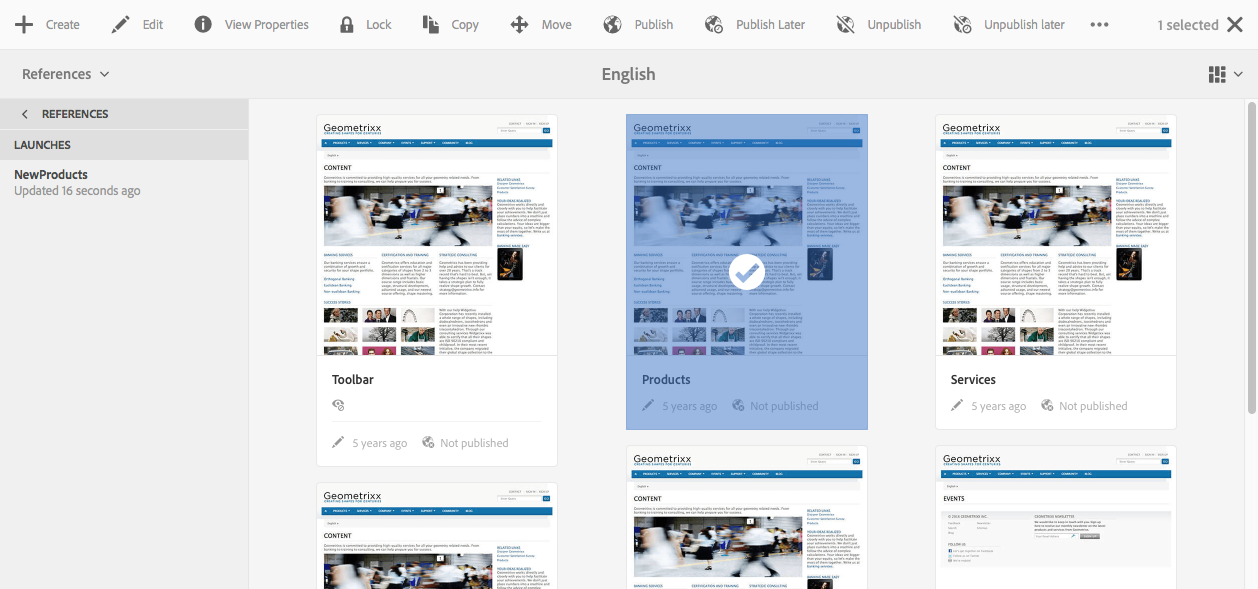Click thumbnail card below Toolbar

click(437, 536)
